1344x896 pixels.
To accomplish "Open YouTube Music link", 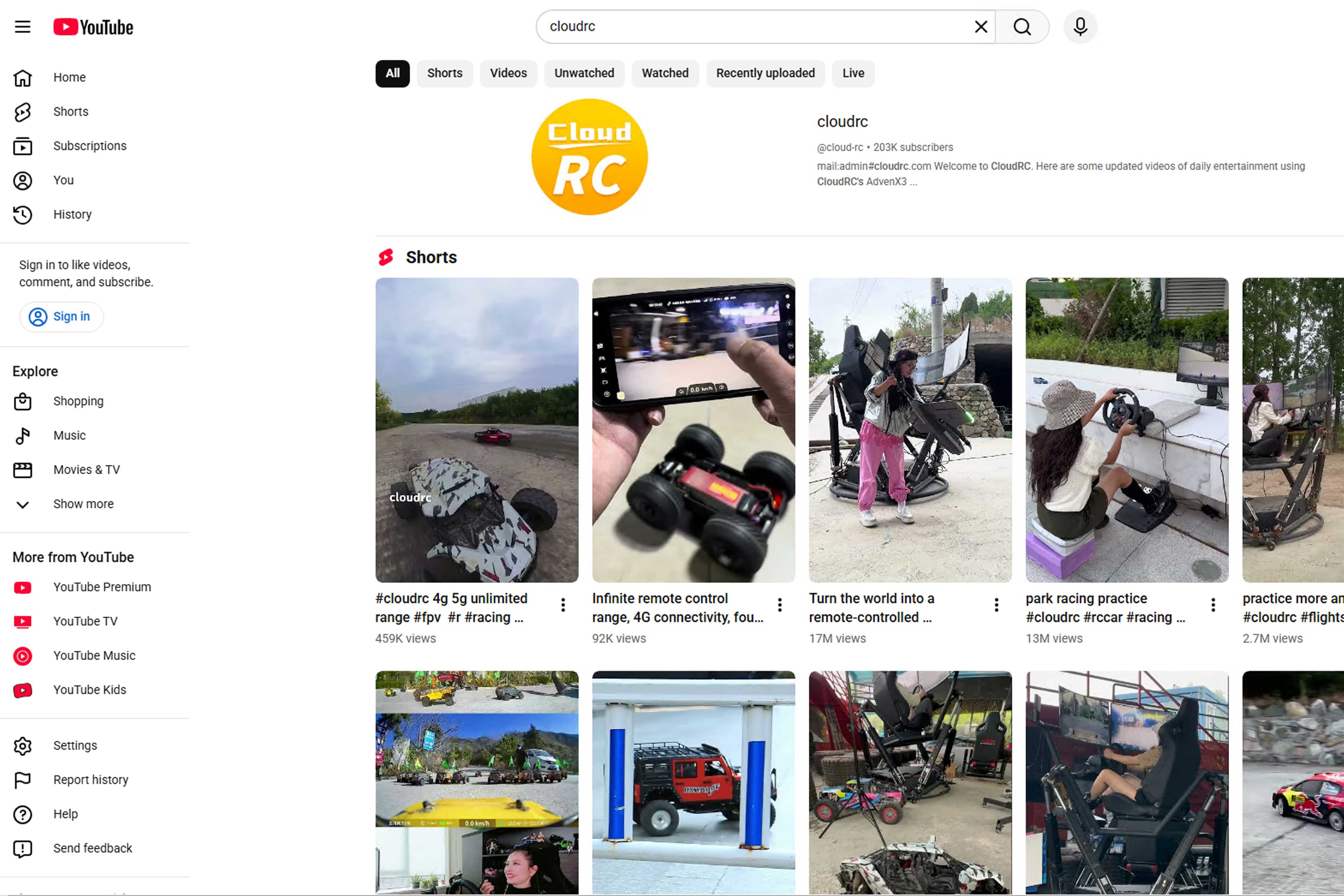I will click(x=94, y=656).
